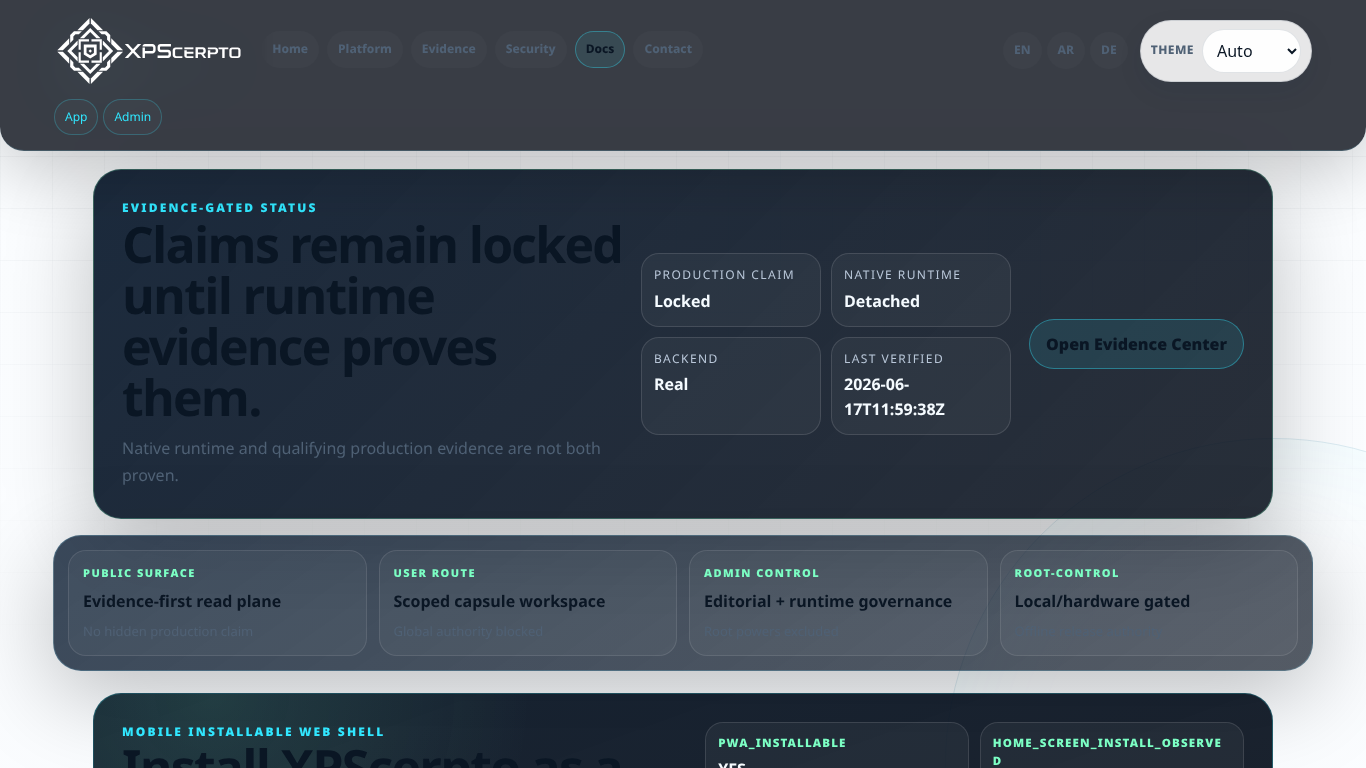Click the Last Verified timestamp card

pyautogui.click(x=921, y=386)
